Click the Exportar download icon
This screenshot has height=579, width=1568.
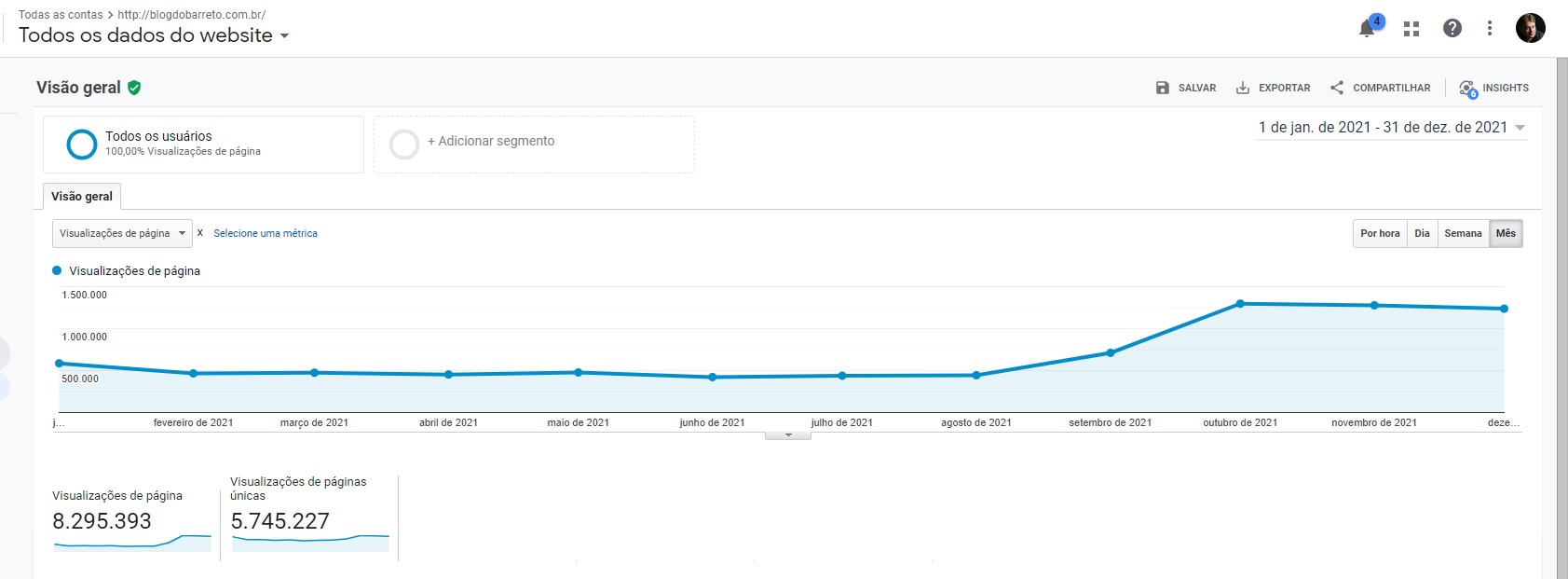click(1243, 88)
